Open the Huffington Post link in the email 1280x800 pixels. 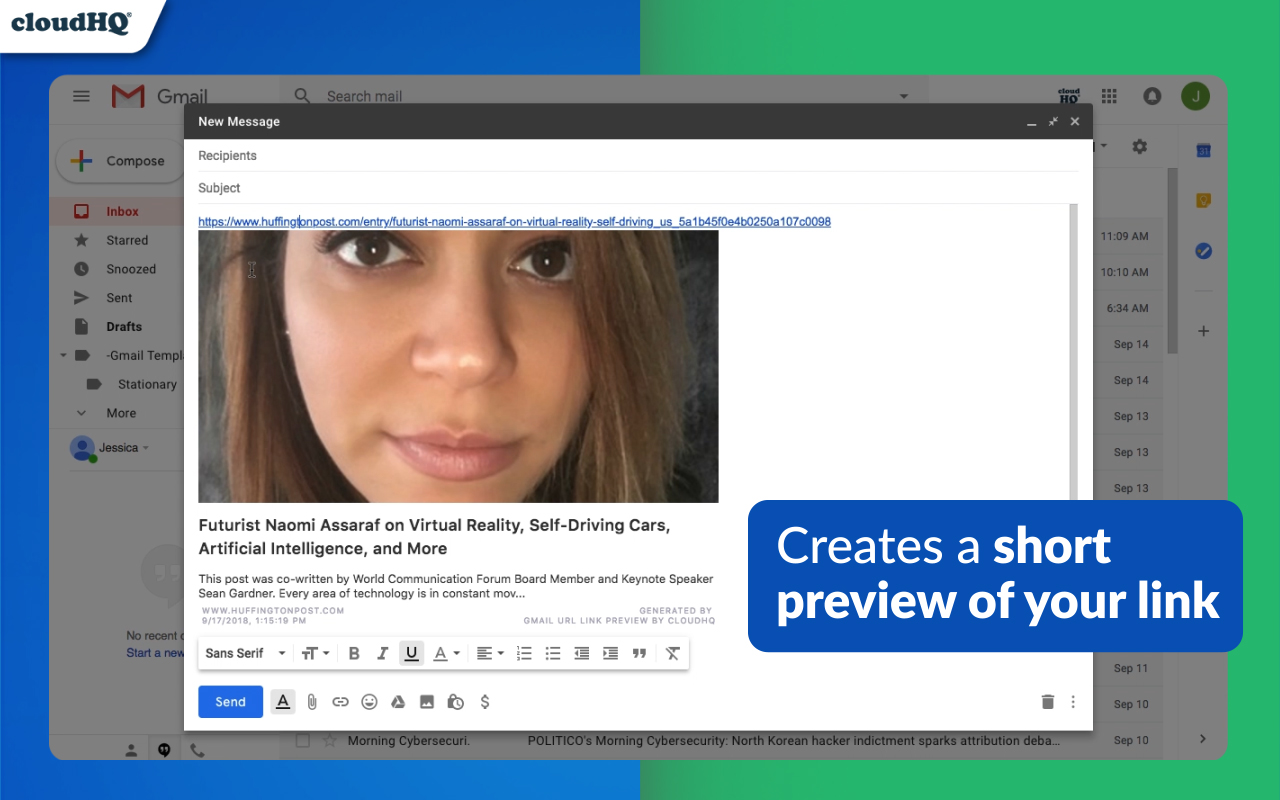(514, 221)
